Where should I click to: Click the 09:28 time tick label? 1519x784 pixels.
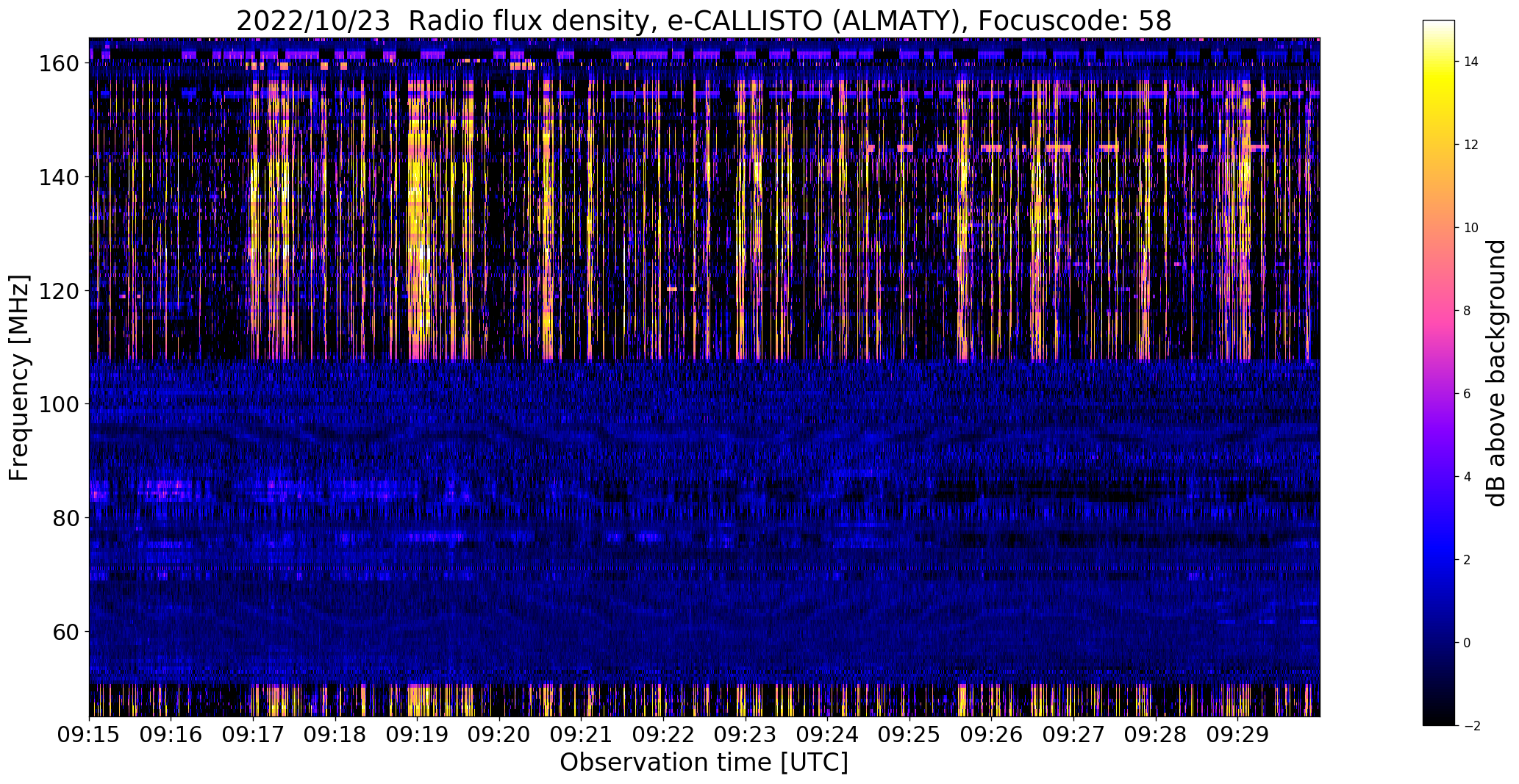[1156, 734]
